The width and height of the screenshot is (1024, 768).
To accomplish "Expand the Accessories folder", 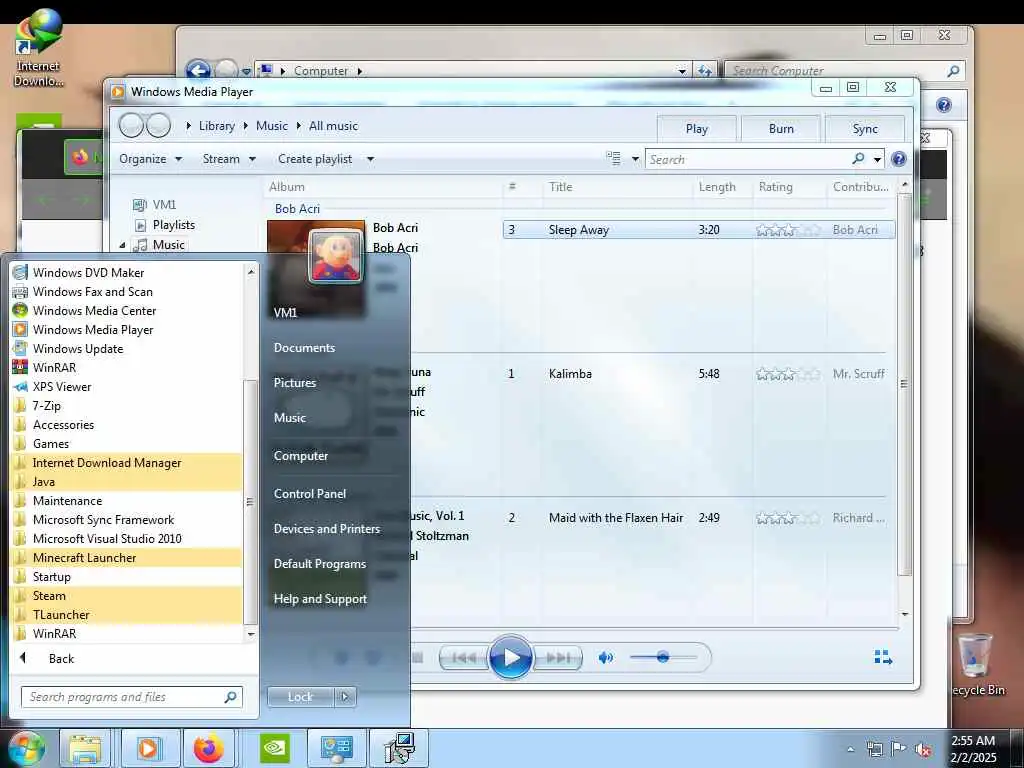I will pyautogui.click(x=63, y=424).
